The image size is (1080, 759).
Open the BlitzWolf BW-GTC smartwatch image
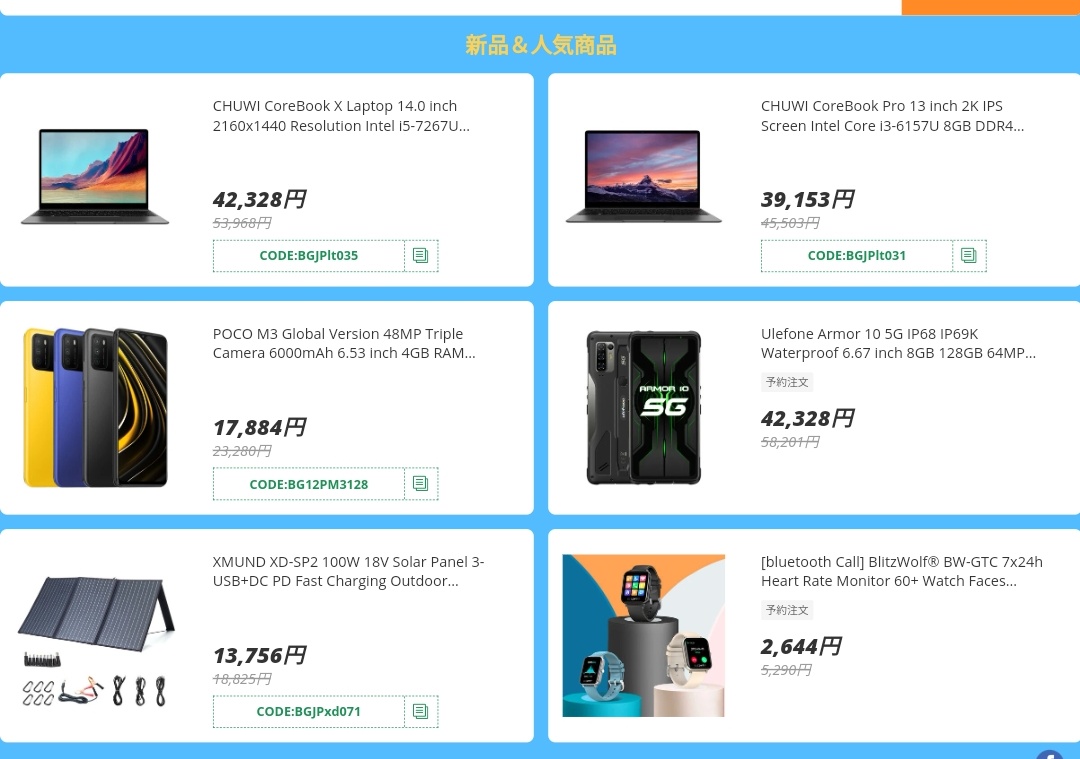(x=643, y=636)
